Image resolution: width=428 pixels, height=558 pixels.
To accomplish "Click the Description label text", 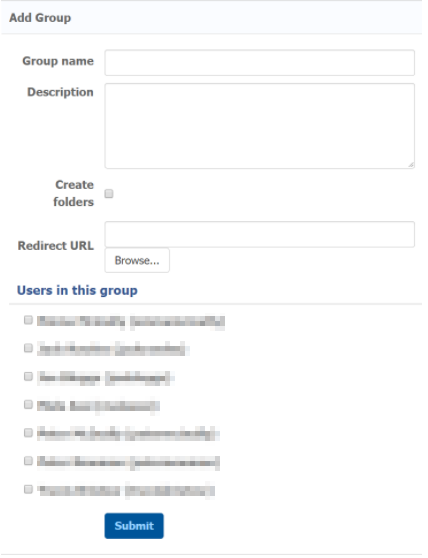I will [61, 93].
